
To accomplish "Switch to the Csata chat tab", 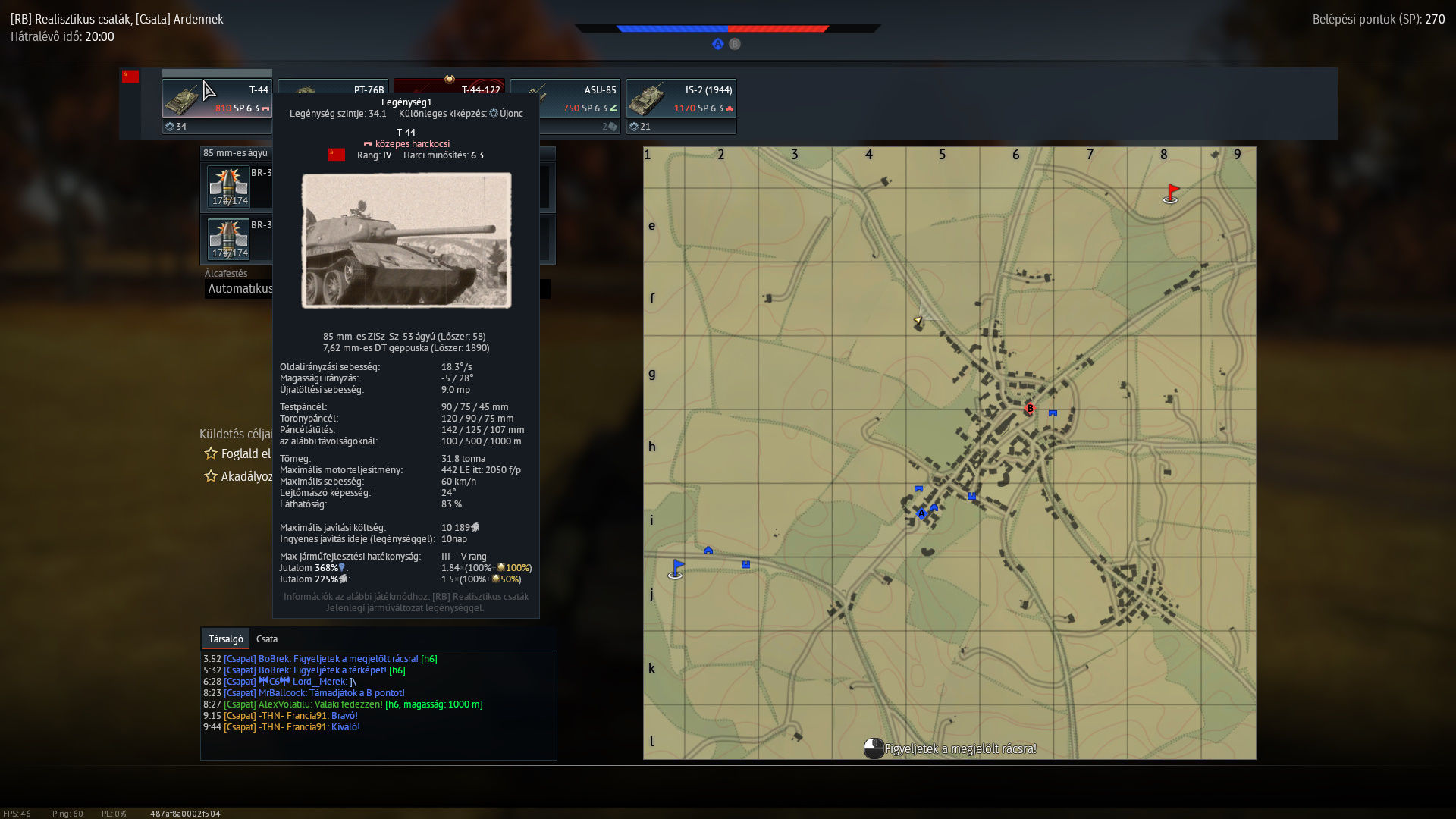I will click(267, 639).
